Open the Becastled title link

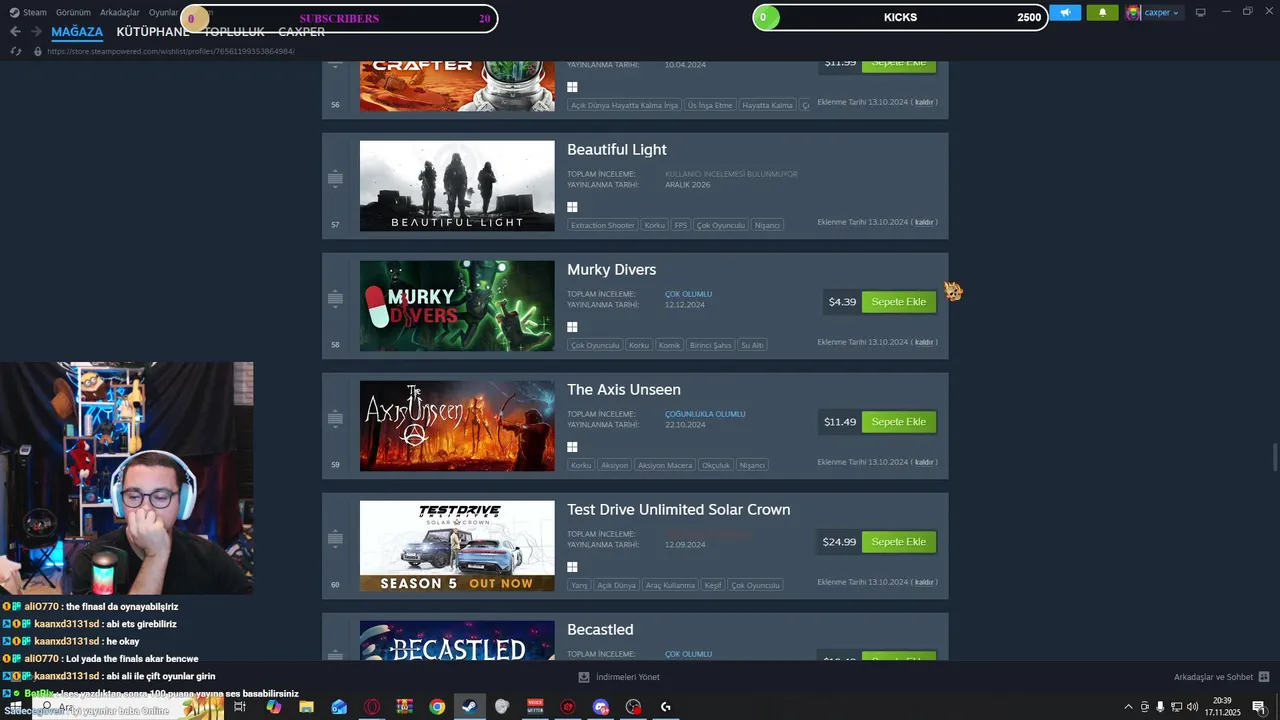coord(600,630)
